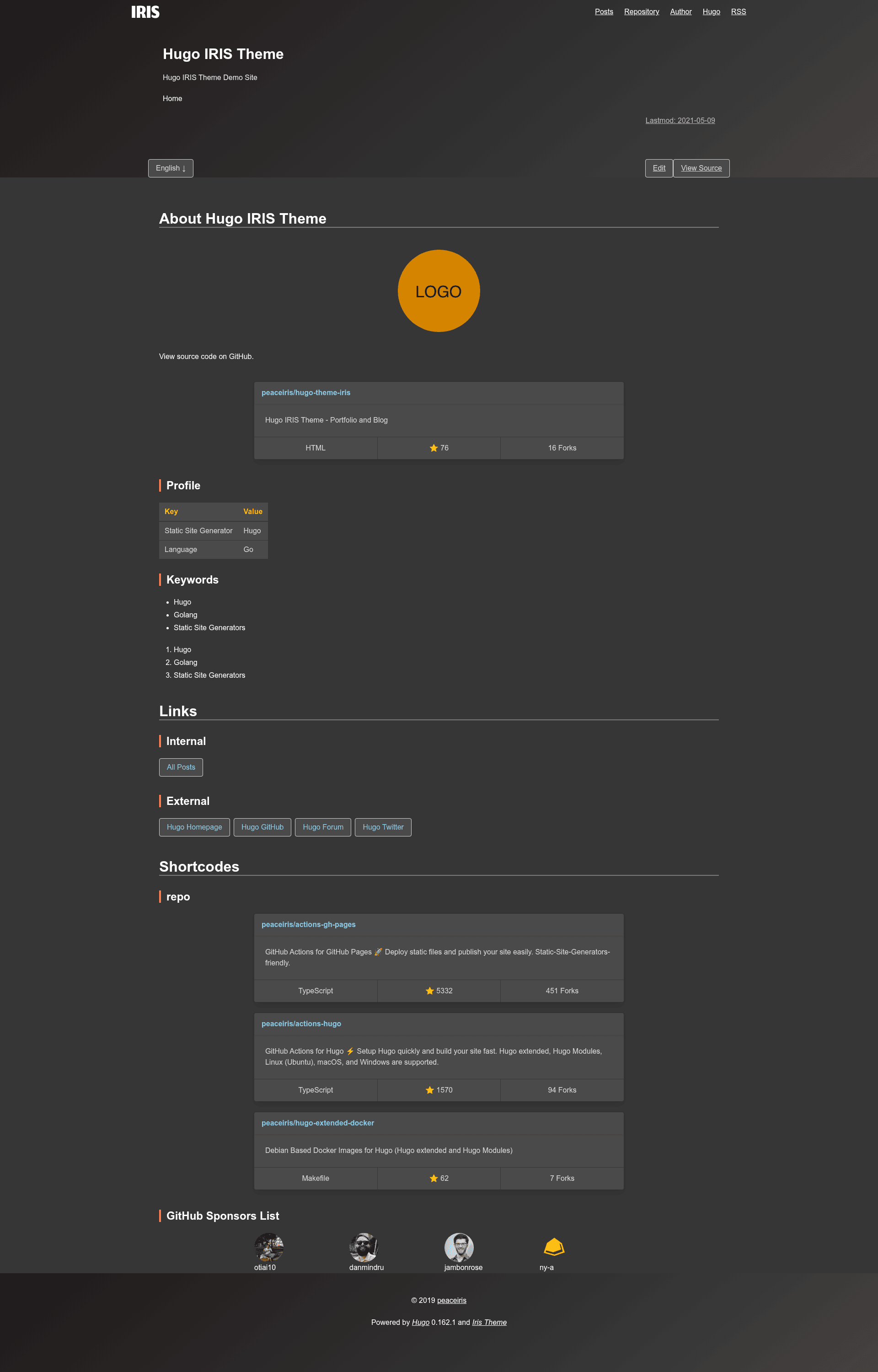Click the Iris Theme footer link
The width and height of the screenshot is (878, 1372).
tap(489, 1323)
